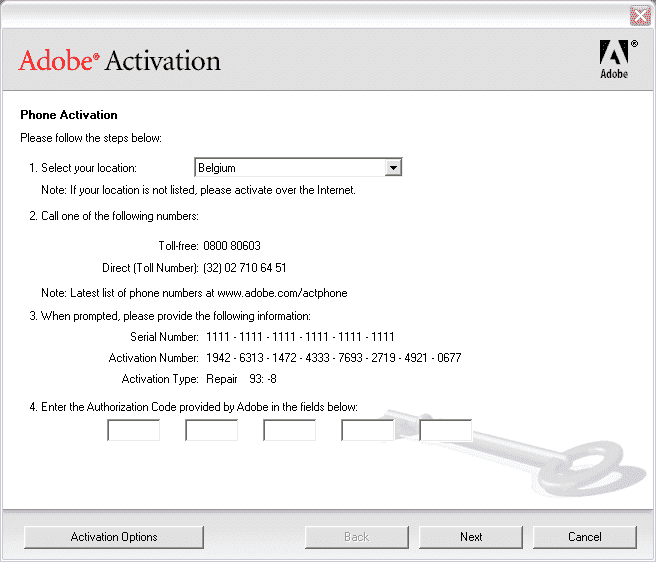
Task: Click the first Authorization Code field
Action: coord(133,430)
